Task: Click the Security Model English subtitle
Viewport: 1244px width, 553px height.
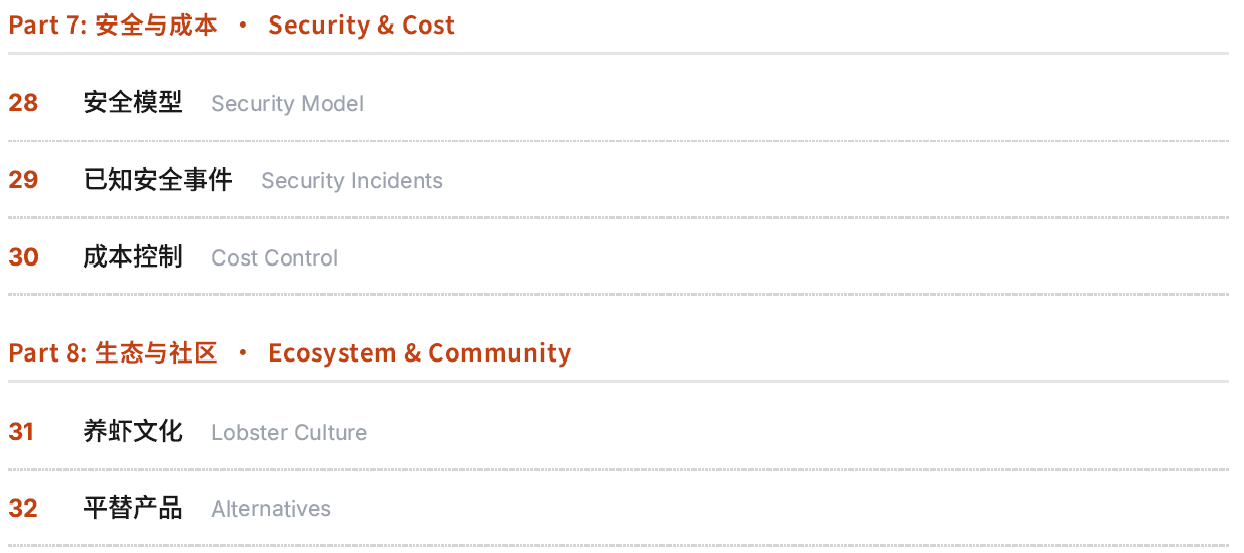Action: (287, 104)
